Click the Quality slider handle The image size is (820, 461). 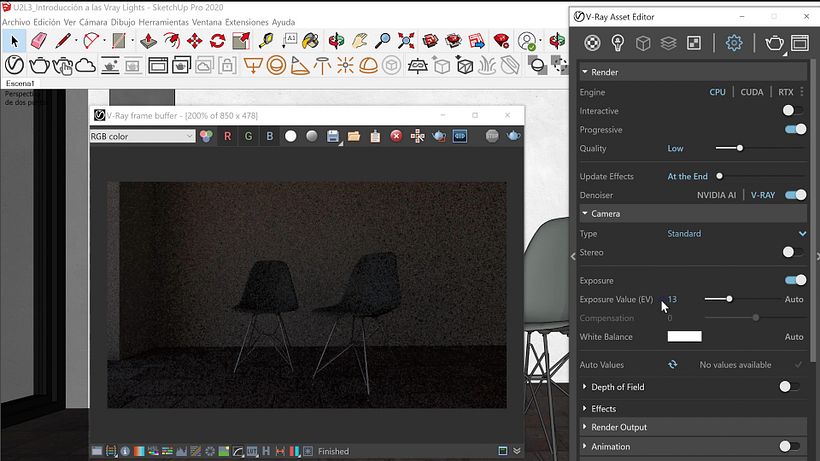click(740, 148)
